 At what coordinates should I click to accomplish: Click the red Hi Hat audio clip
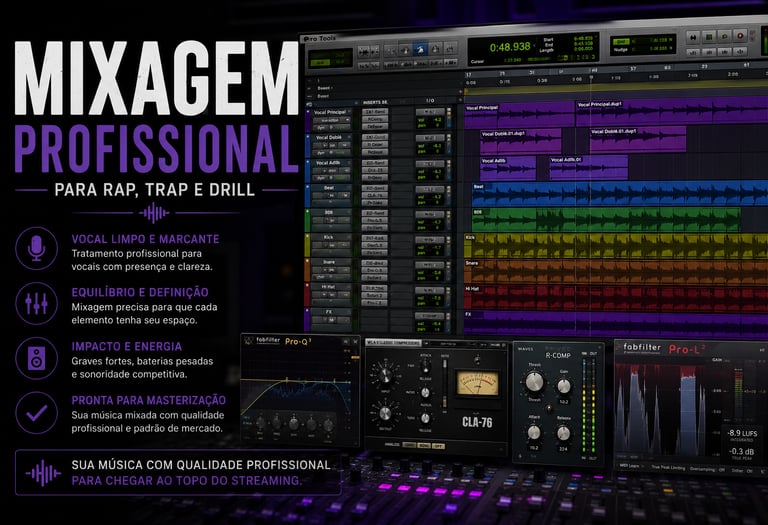[616, 298]
